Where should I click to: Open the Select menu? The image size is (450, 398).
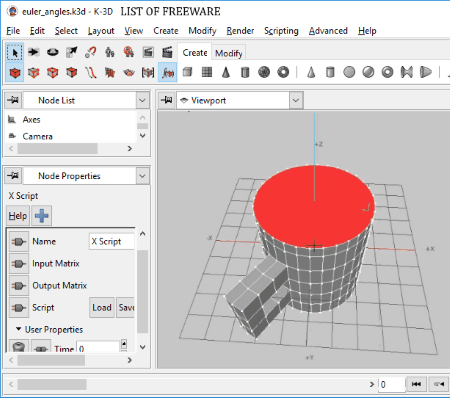pyautogui.click(x=66, y=31)
